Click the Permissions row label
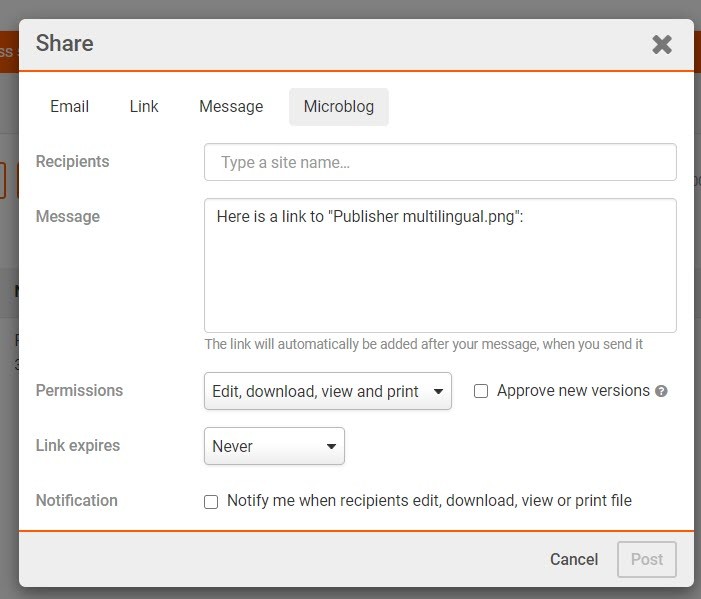This screenshot has height=599, width=701. 79,391
